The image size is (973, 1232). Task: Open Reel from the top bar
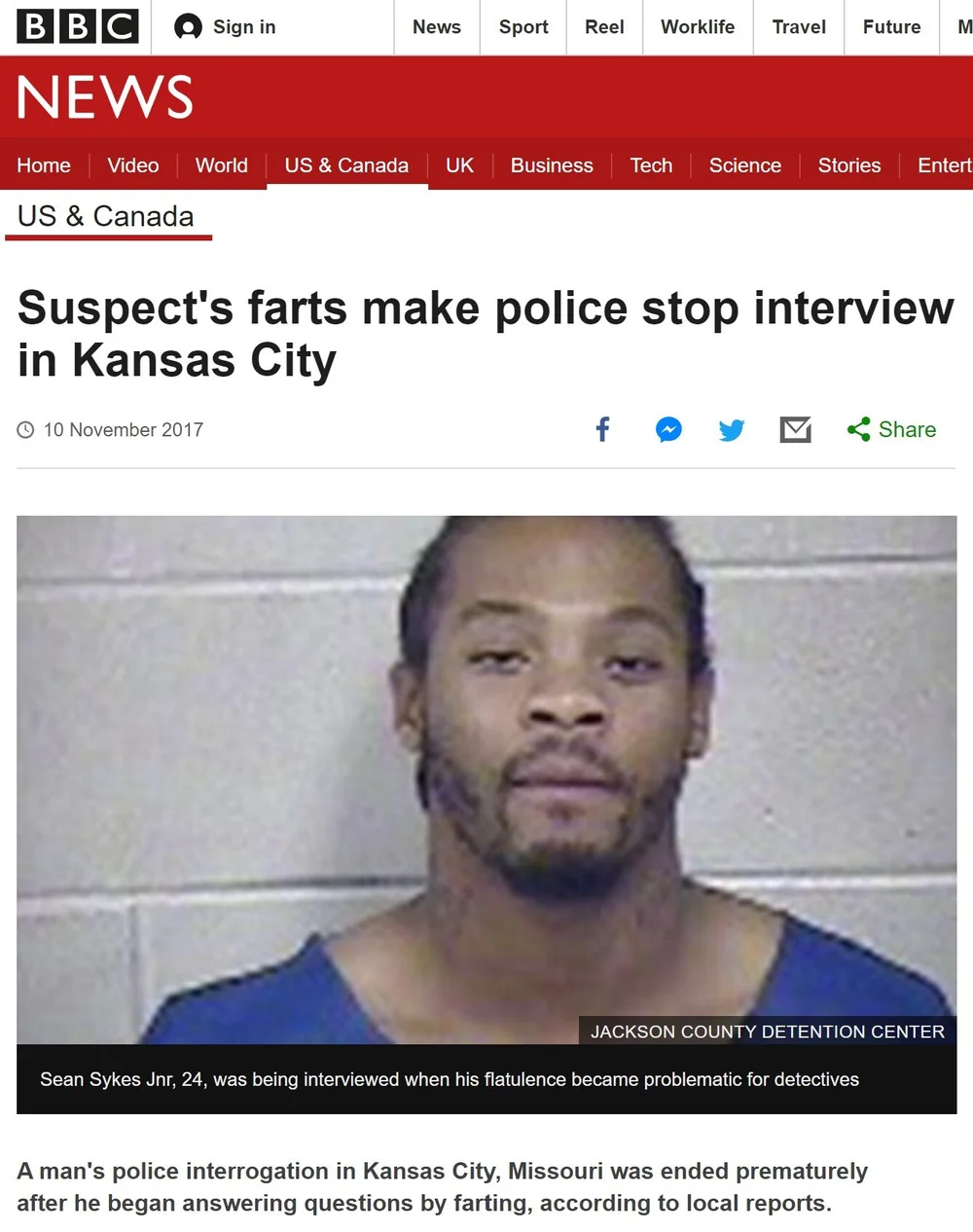(x=604, y=27)
